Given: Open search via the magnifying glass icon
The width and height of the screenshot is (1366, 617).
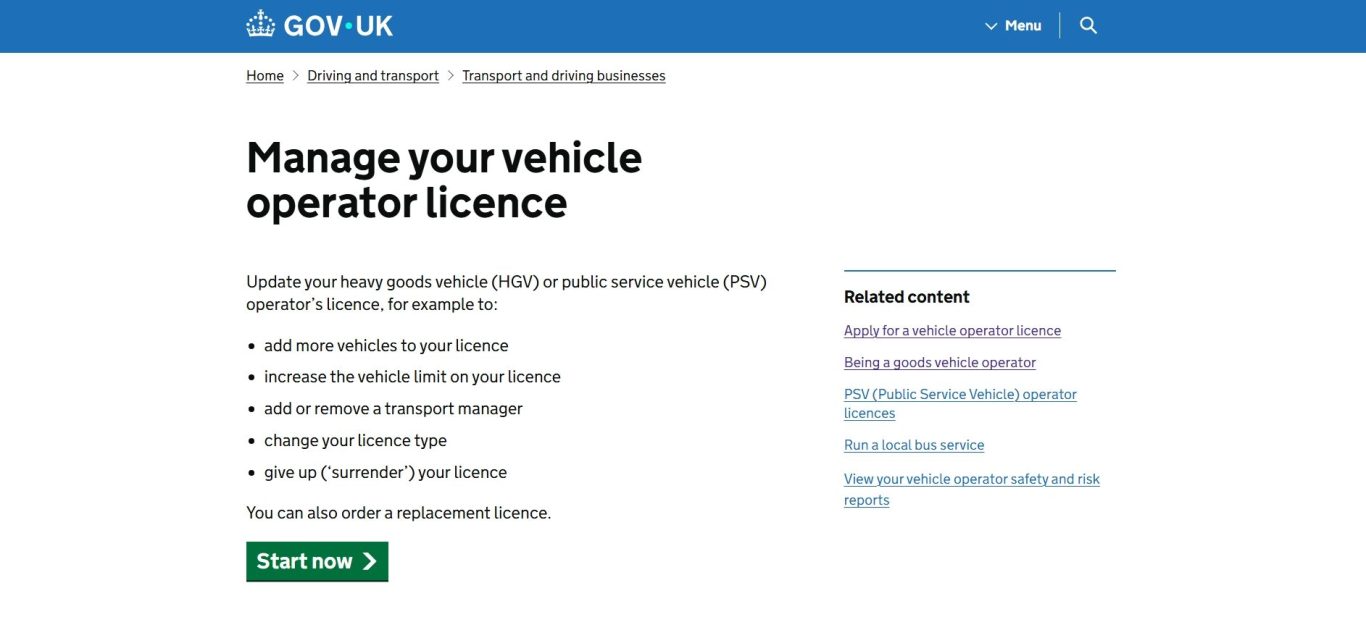Looking at the screenshot, I should click(x=1088, y=25).
